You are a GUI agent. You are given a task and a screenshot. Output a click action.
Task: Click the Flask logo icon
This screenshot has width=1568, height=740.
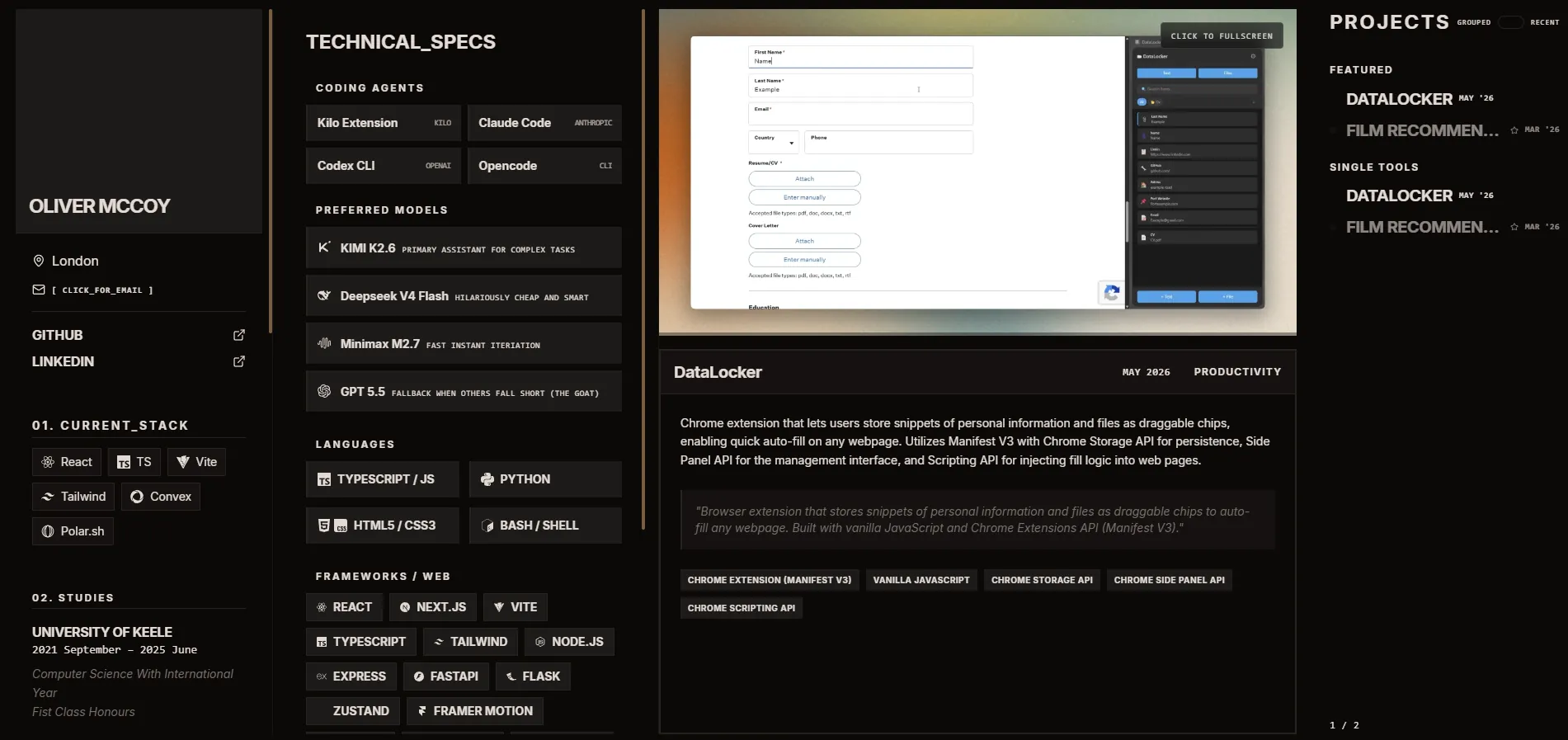[x=511, y=676]
